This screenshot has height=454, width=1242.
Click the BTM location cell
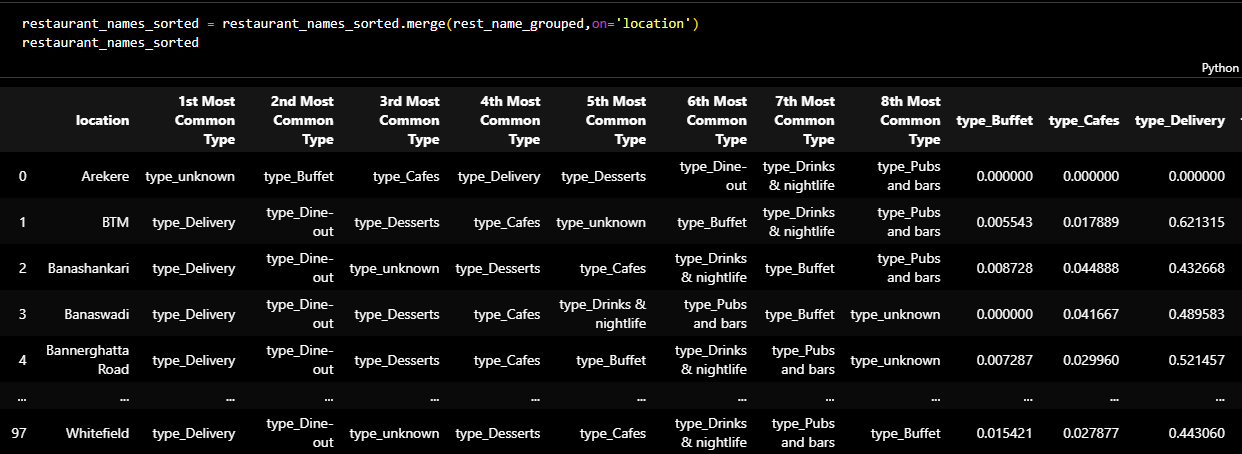click(115, 222)
